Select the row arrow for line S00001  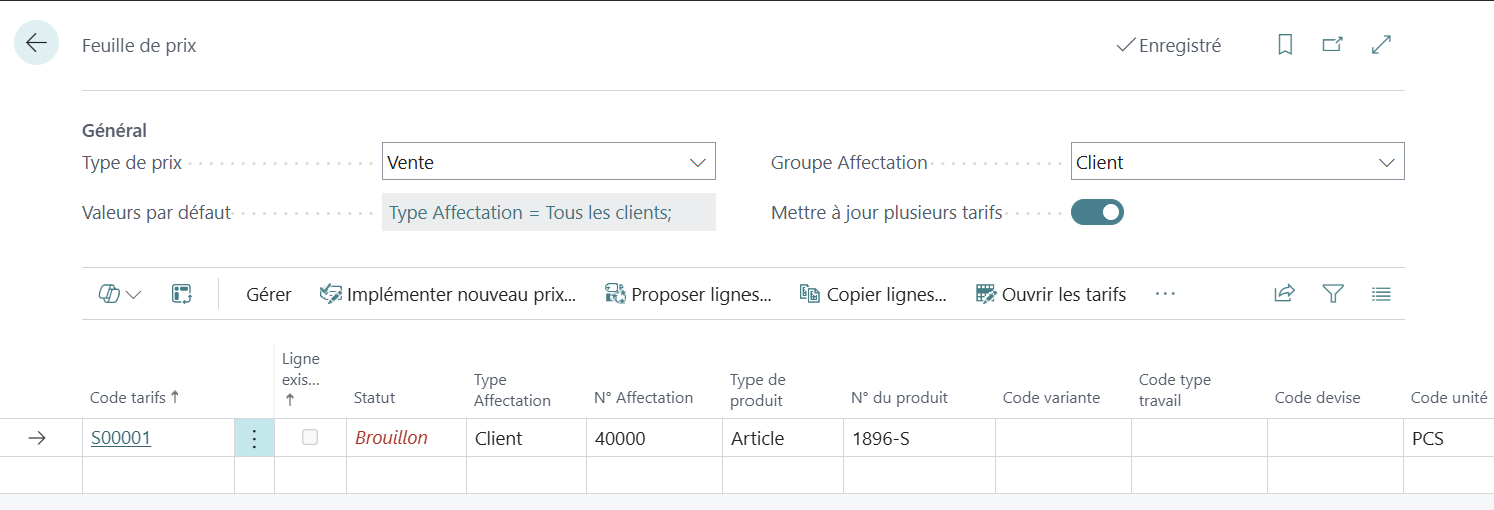(37, 438)
